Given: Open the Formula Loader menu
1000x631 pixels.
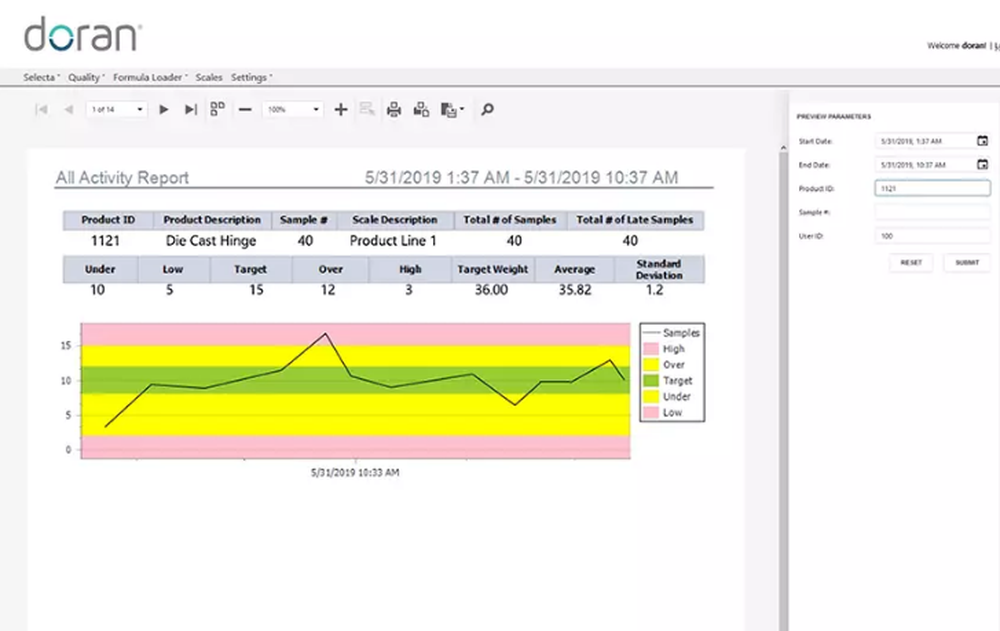Looking at the screenshot, I should pyautogui.click(x=150, y=77).
